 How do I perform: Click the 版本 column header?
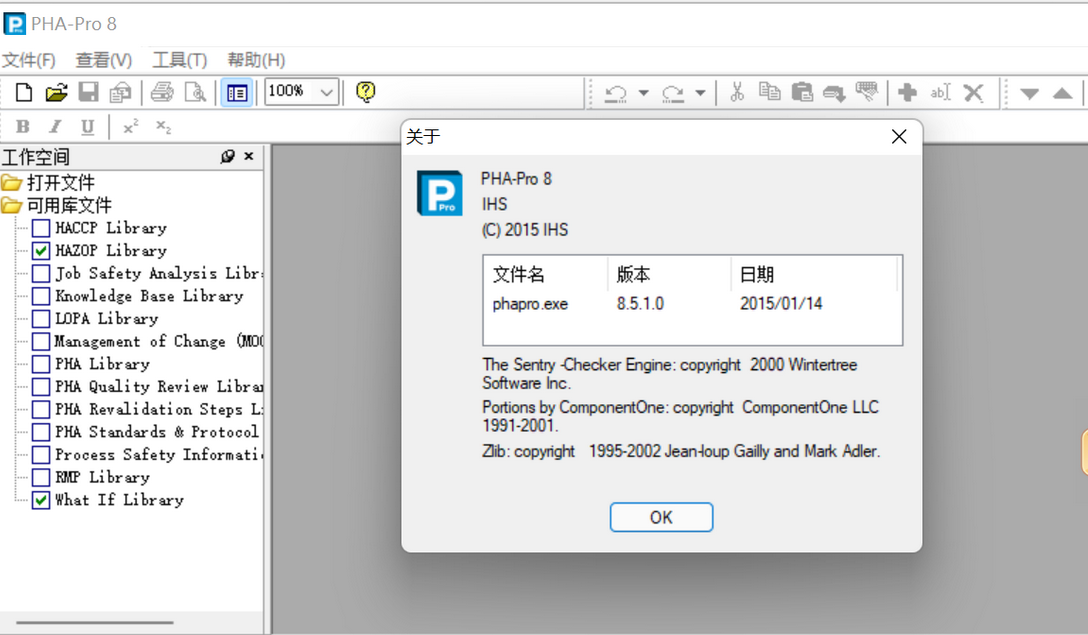tap(669, 275)
